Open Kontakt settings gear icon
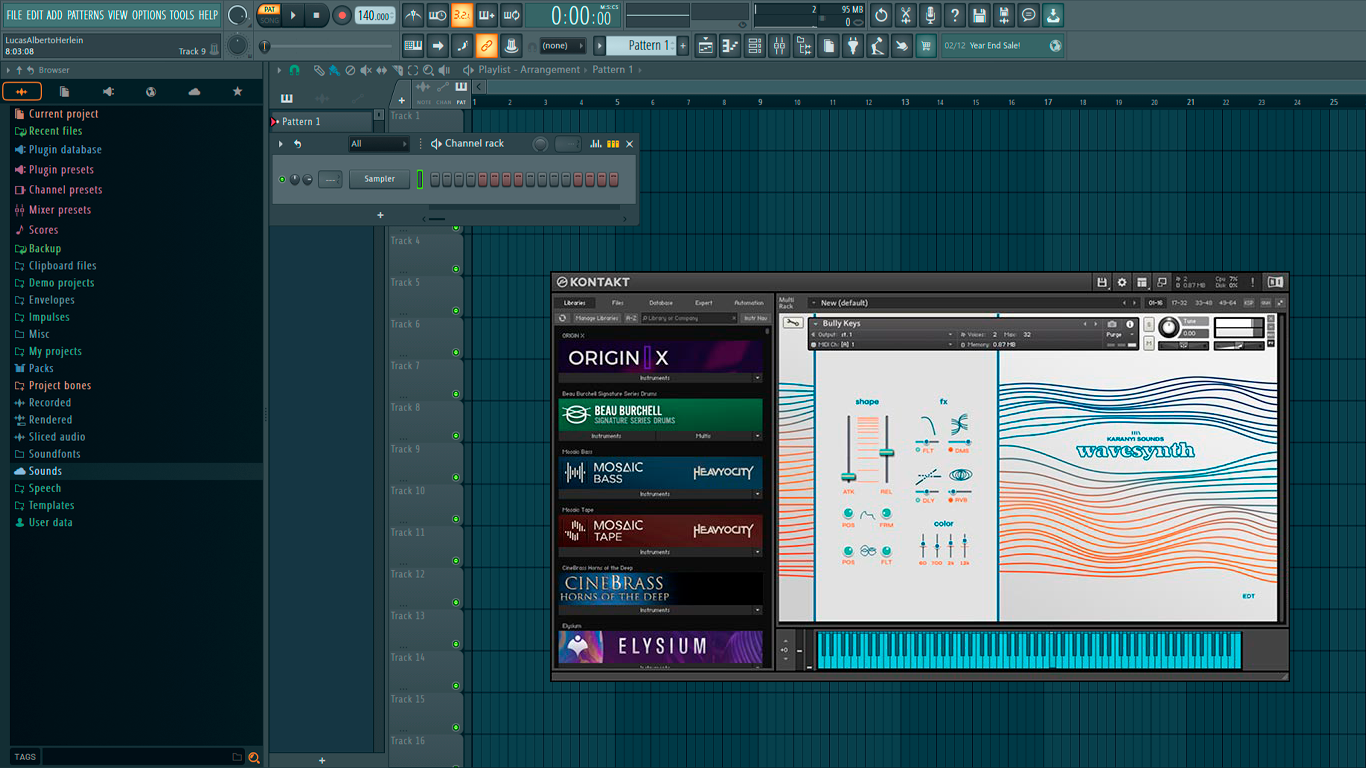 coord(1122,283)
